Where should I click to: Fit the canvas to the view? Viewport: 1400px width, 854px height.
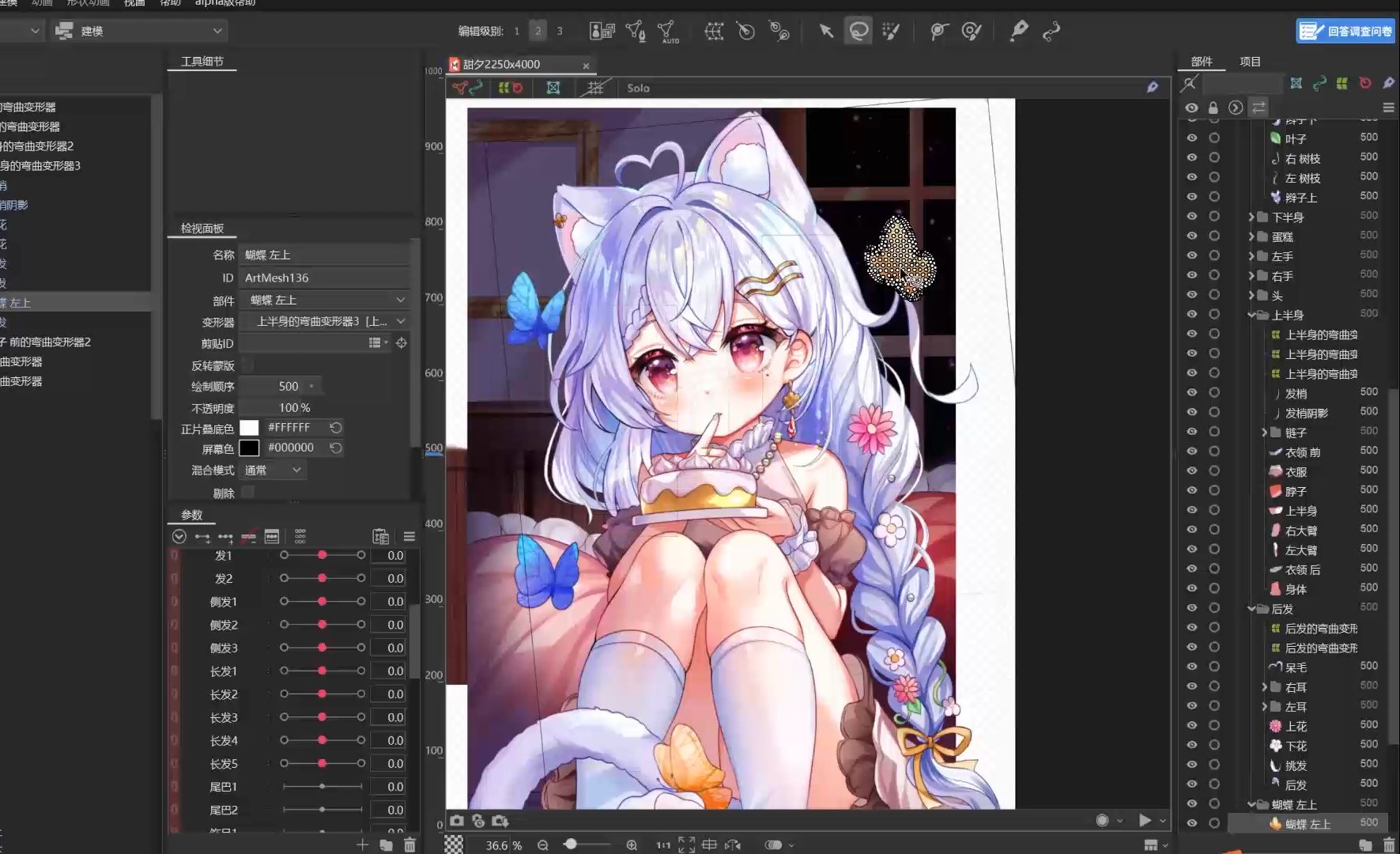(686, 845)
